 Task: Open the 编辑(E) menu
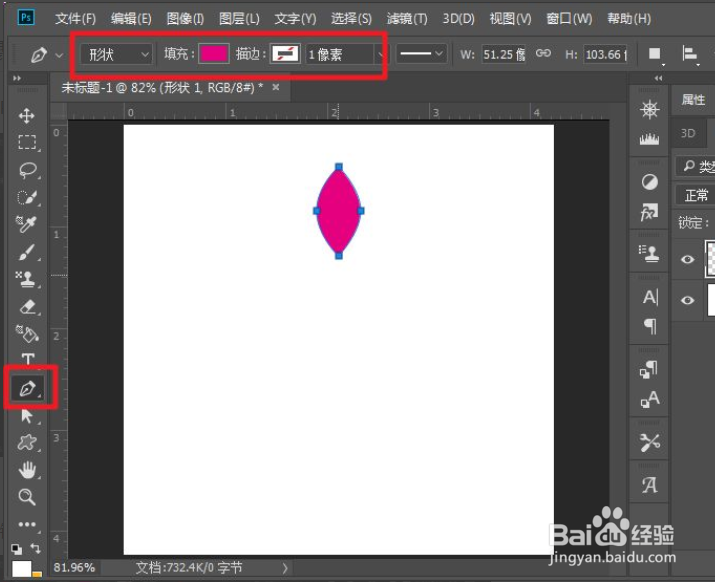[x=131, y=19]
